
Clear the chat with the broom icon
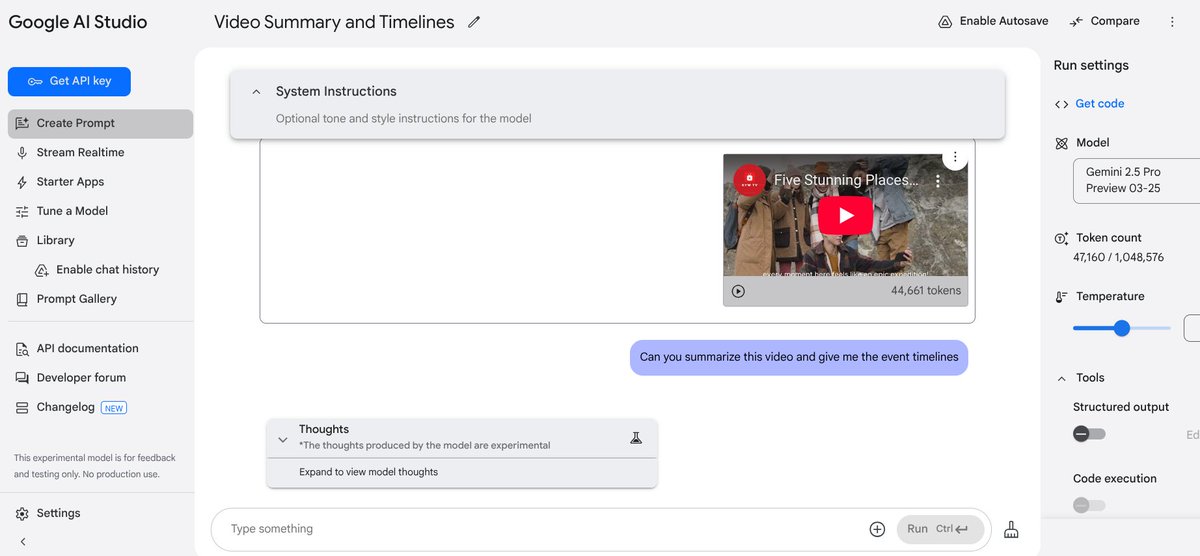pyautogui.click(x=1011, y=529)
